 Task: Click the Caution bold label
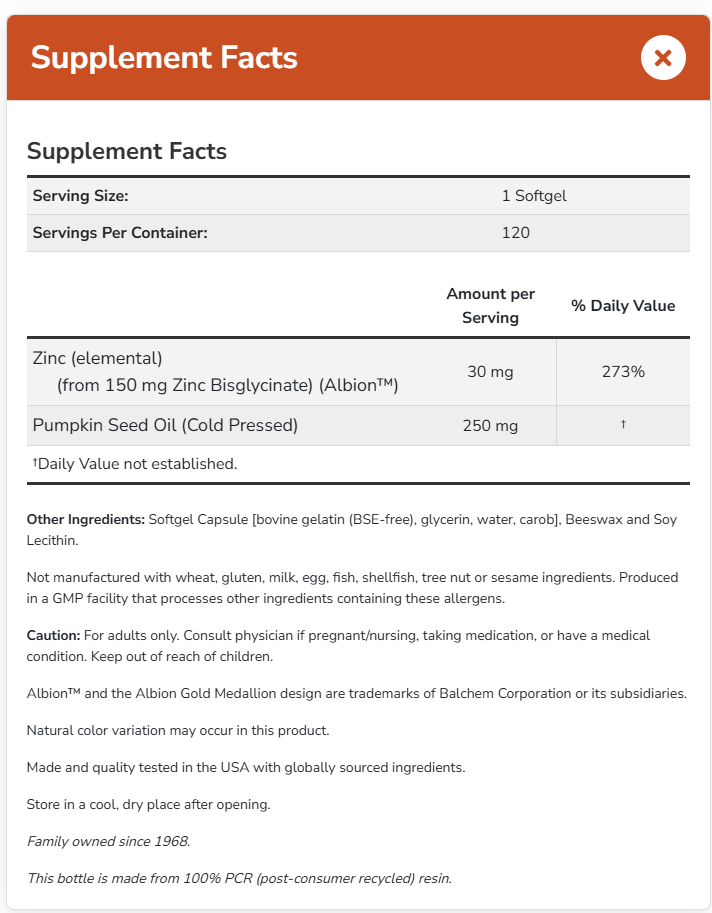click(53, 636)
